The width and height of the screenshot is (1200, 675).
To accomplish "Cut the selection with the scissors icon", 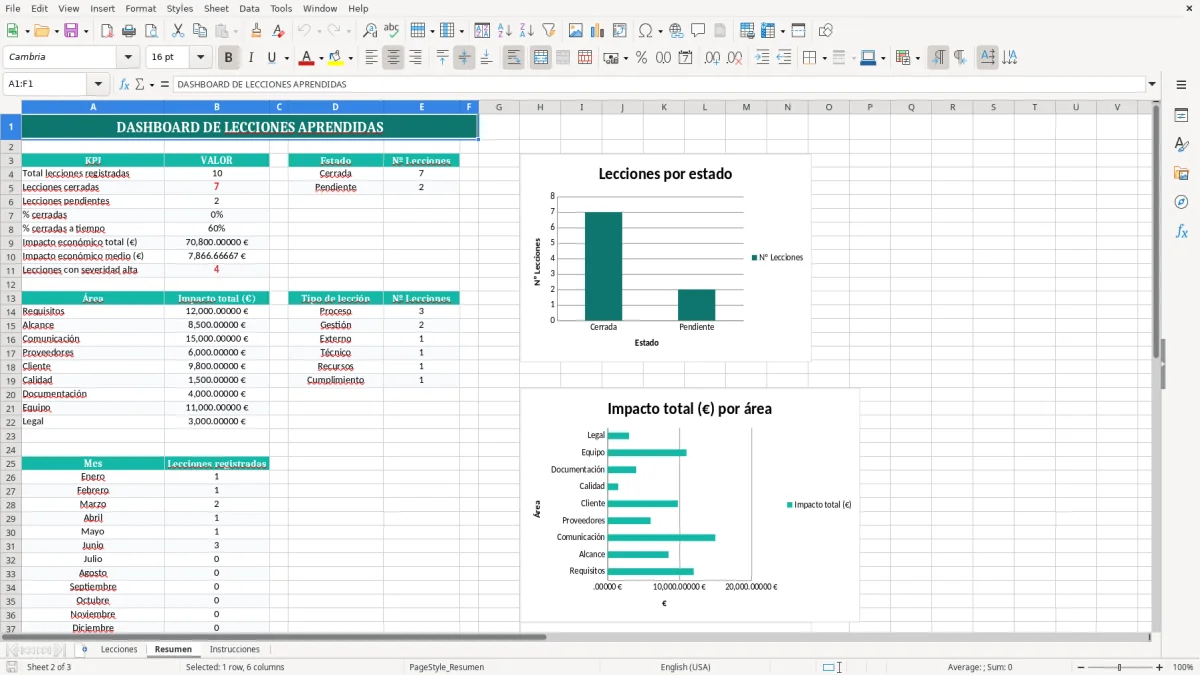I will pos(178,31).
